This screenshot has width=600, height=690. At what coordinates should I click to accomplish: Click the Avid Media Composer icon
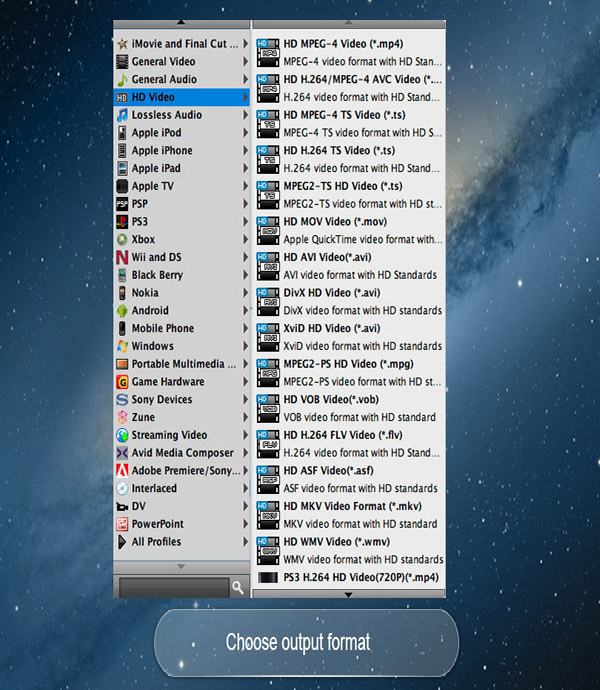tap(122, 453)
